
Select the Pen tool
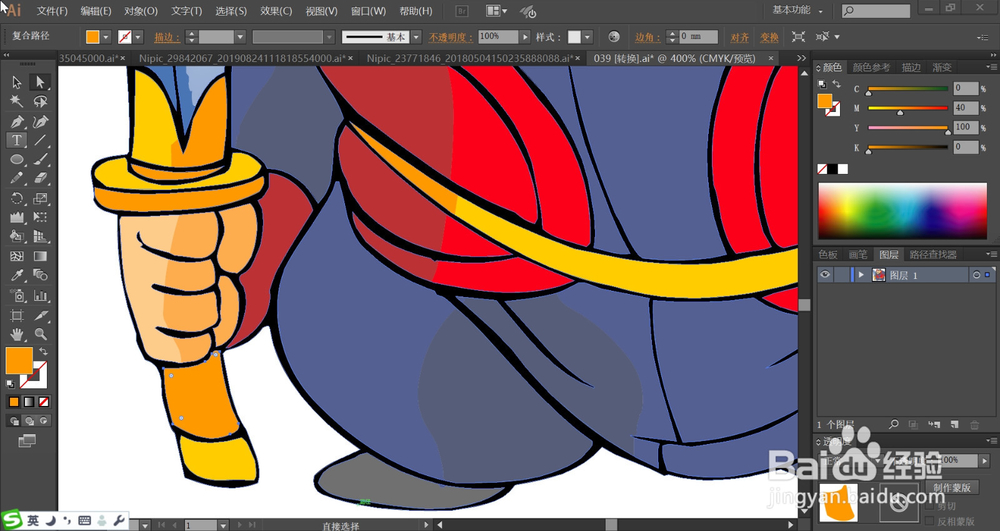[17, 121]
